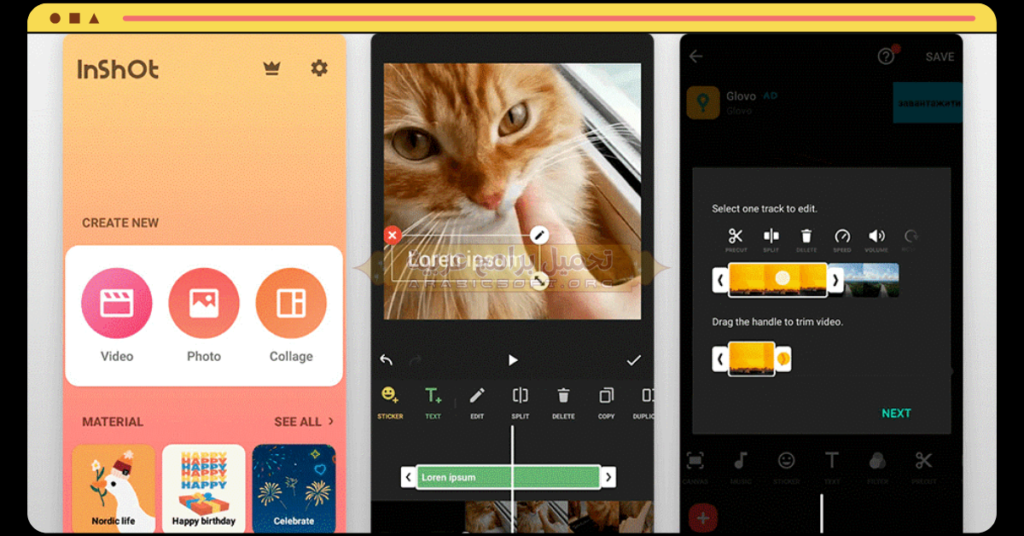Select the Split tool in text toolbar
This screenshot has height=536, width=1024.
520,402
